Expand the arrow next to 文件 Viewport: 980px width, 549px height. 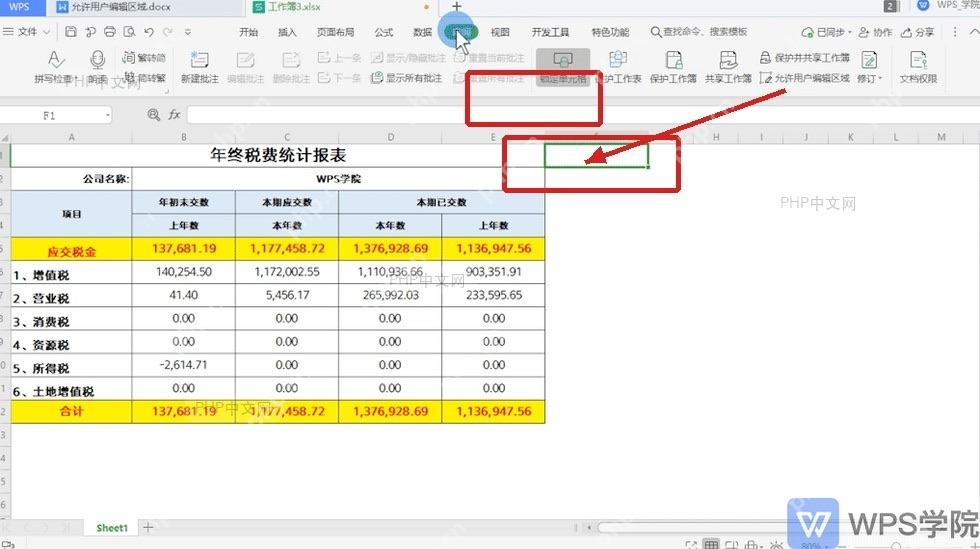tap(47, 32)
